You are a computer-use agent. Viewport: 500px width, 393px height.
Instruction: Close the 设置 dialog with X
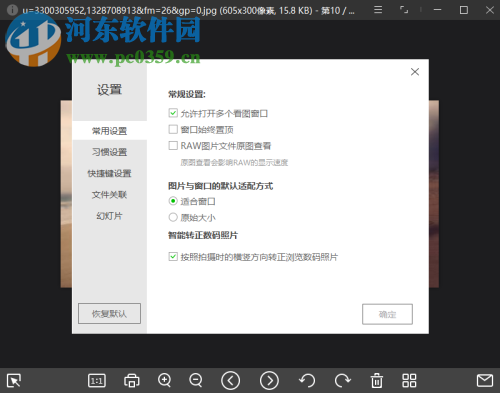[x=415, y=72]
